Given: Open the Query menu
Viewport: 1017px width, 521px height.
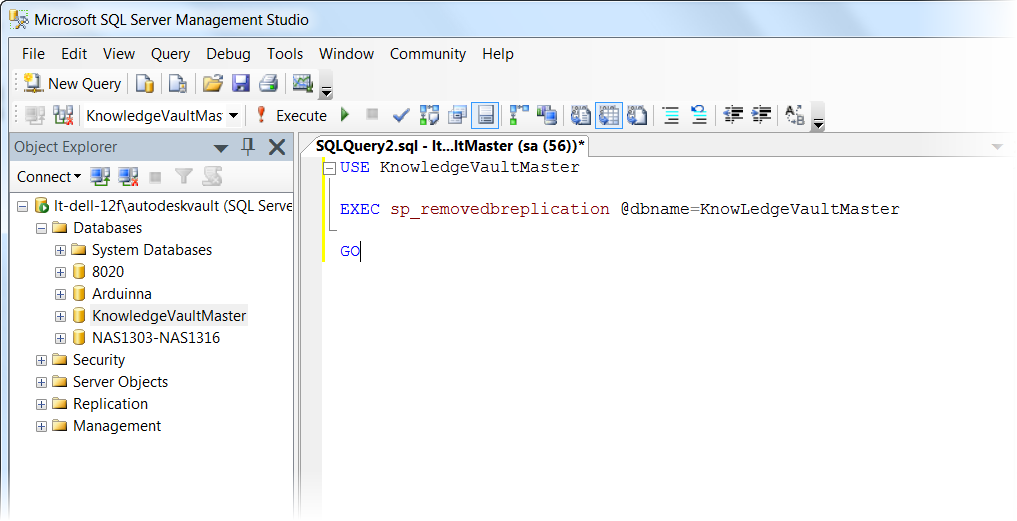Looking at the screenshot, I should click(170, 54).
